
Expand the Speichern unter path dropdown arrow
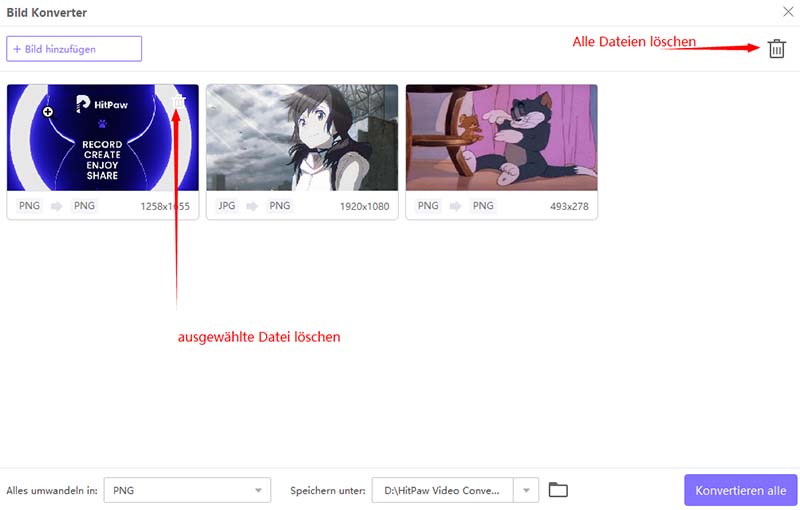point(526,490)
